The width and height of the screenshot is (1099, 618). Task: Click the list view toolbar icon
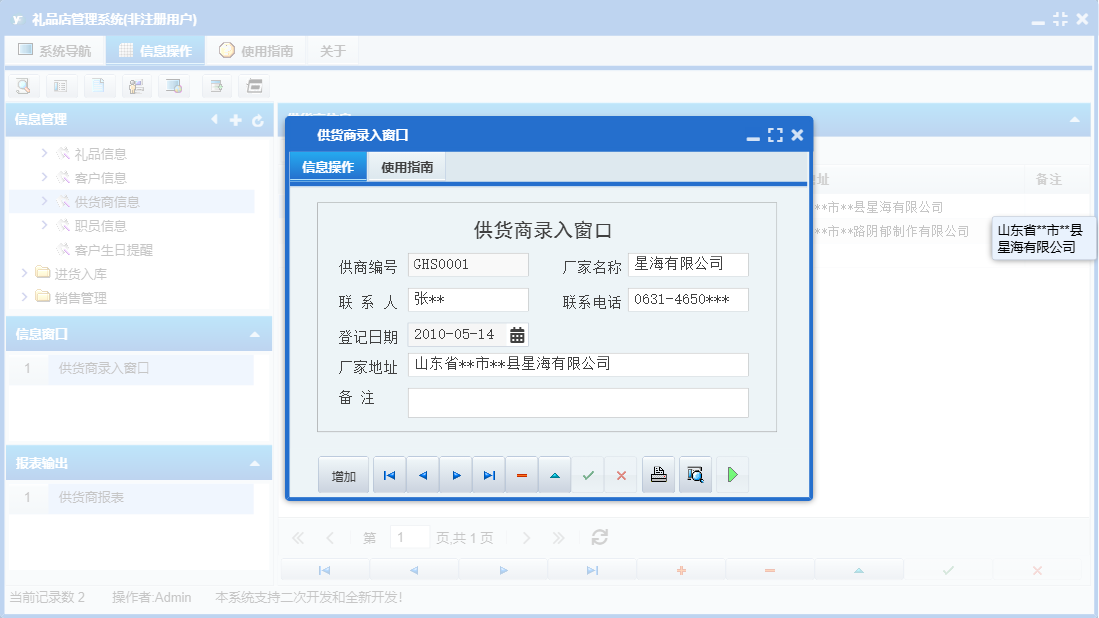click(x=61, y=86)
